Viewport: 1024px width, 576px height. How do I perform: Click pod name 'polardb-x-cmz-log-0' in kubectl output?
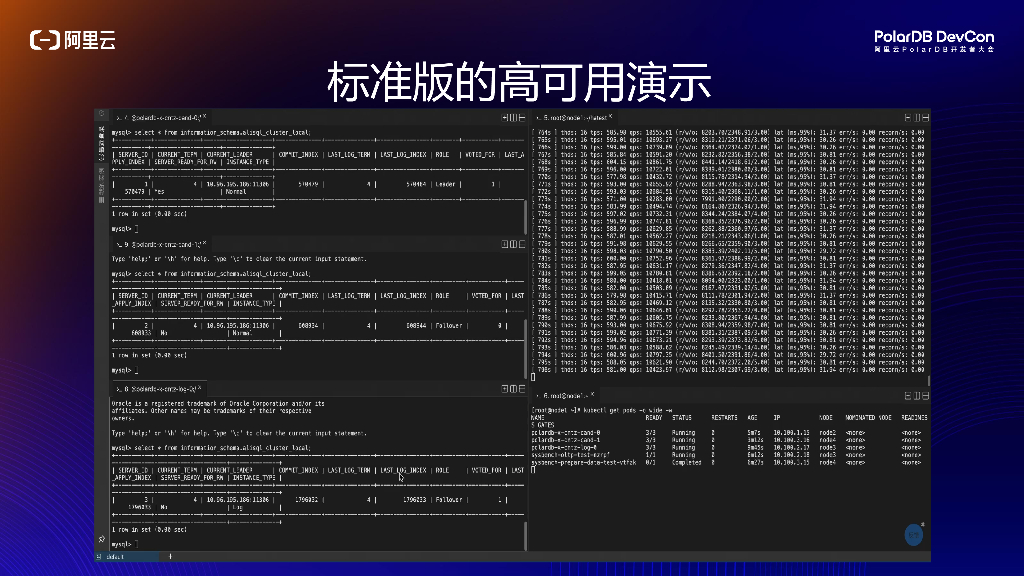click(564, 447)
